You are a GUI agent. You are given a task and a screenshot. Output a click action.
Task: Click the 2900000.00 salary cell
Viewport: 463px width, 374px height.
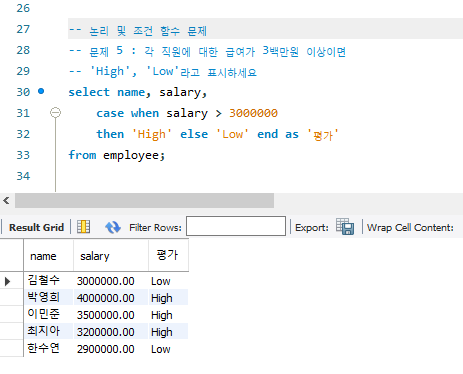pyautogui.click(x=111, y=349)
